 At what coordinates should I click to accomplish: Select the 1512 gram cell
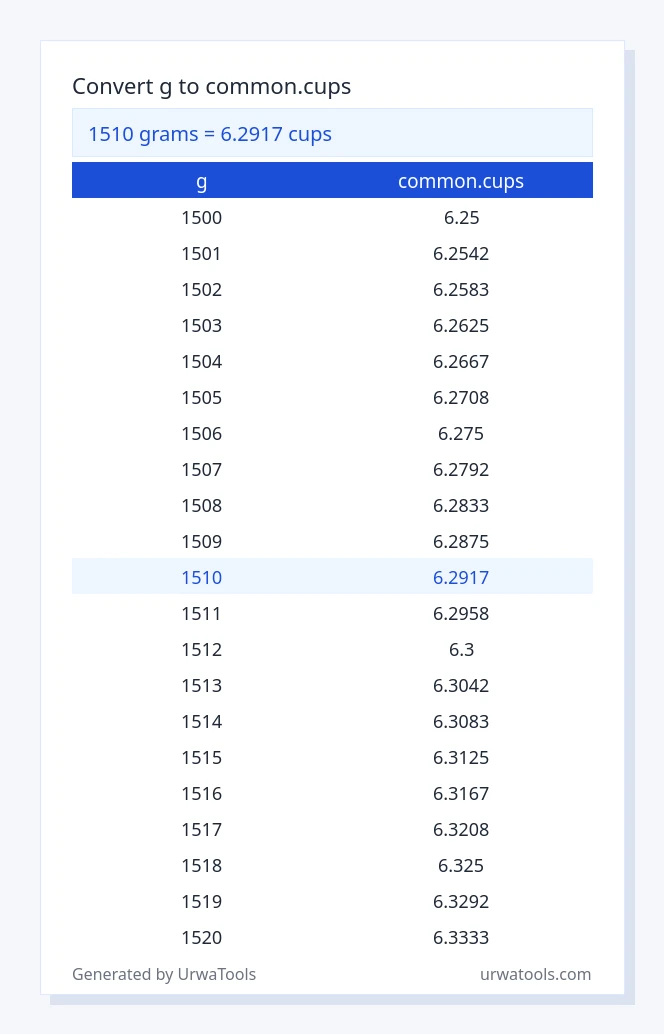coord(202,650)
